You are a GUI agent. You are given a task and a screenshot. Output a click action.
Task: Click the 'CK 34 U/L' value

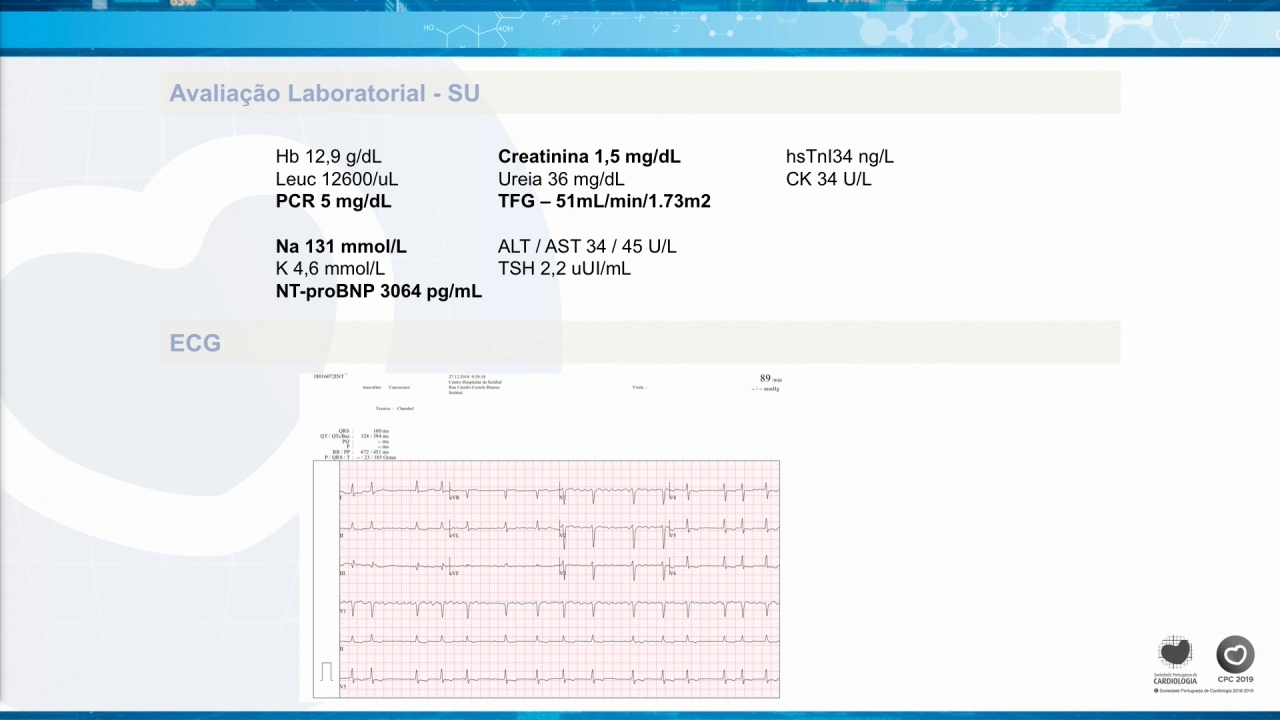pos(829,179)
